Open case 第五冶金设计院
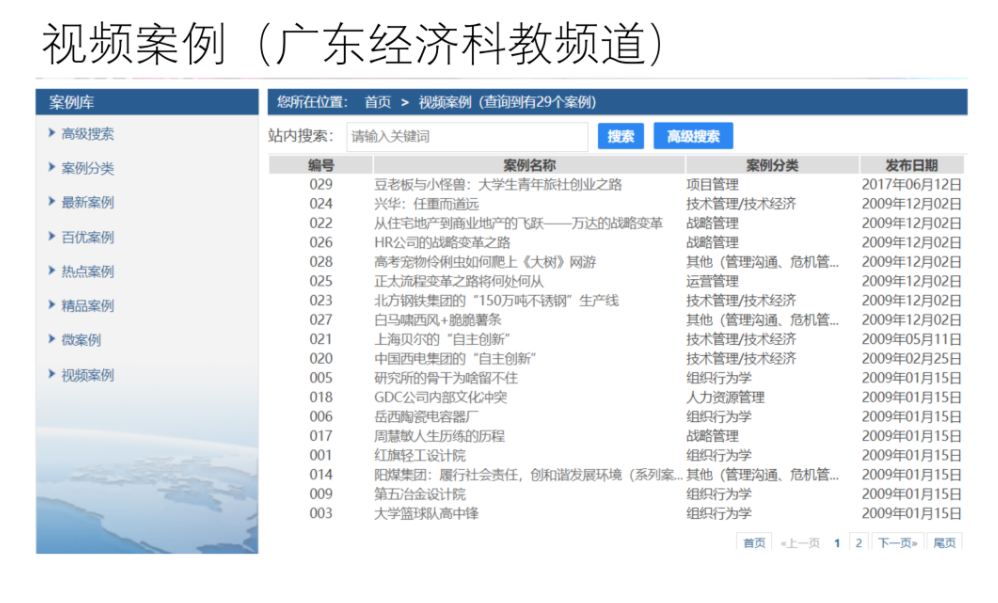 click(x=419, y=494)
